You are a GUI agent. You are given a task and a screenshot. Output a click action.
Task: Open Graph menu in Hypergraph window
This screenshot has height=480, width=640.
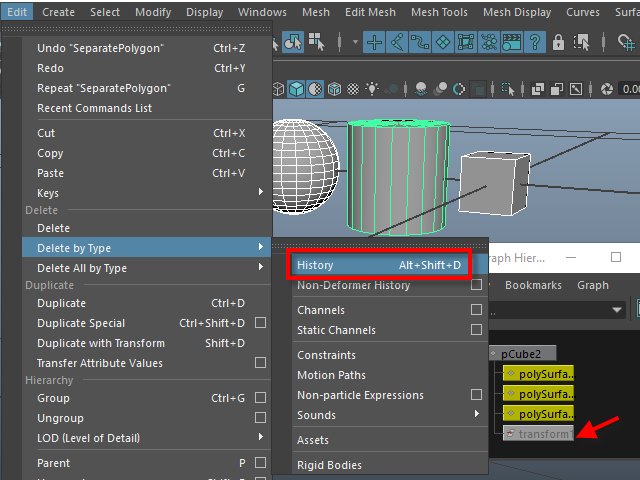coord(593,285)
